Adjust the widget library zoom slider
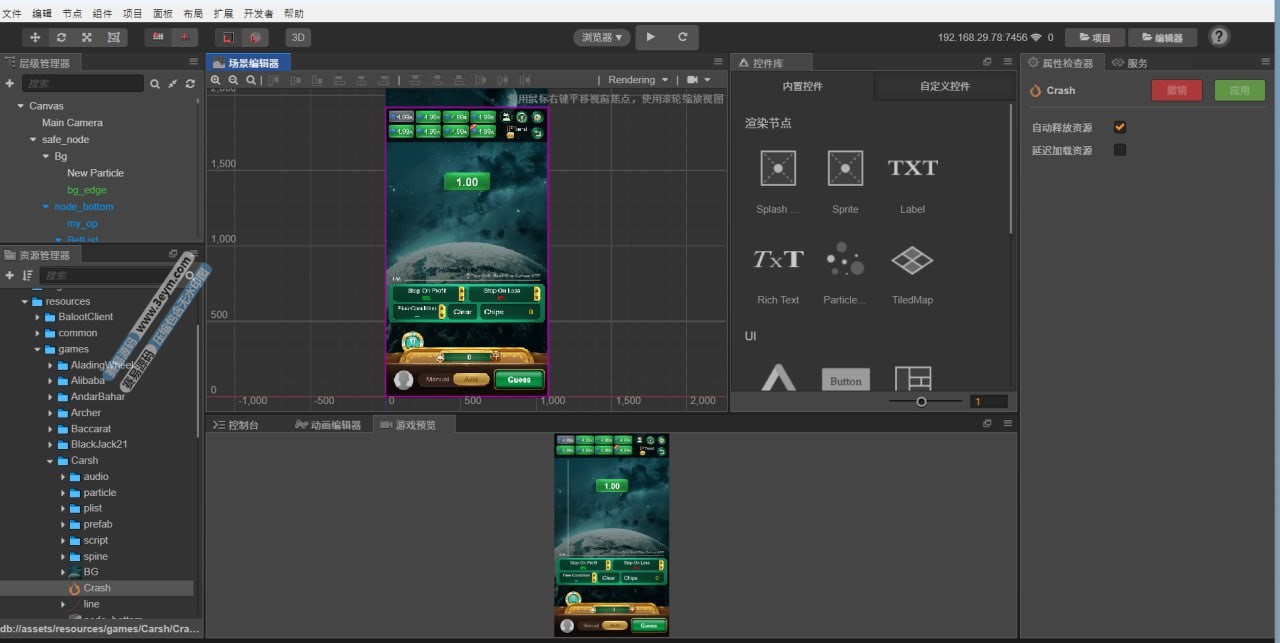Viewport: 1280px width, 643px height. (x=921, y=401)
